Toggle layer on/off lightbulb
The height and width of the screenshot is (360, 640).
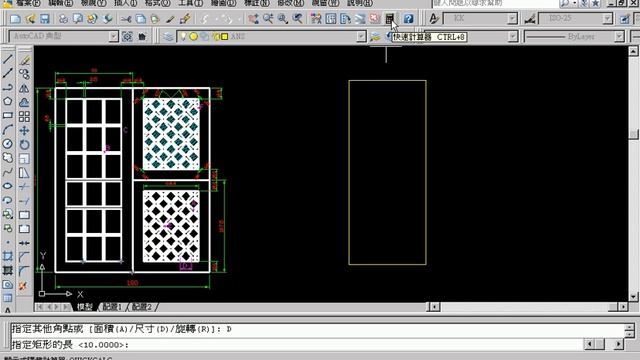pos(183,37)
